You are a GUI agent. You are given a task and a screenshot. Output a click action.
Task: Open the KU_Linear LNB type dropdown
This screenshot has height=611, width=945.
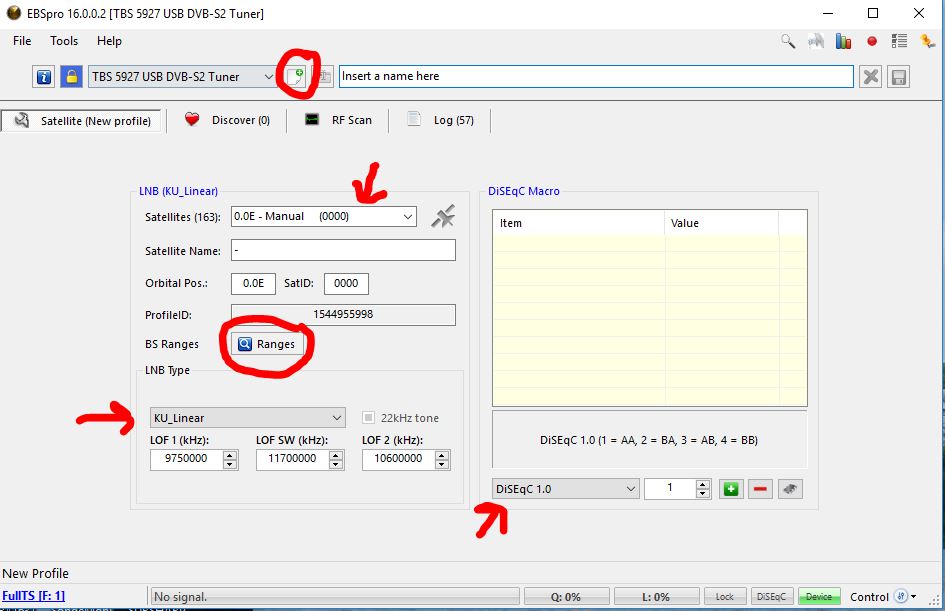(x=248, y=418)
